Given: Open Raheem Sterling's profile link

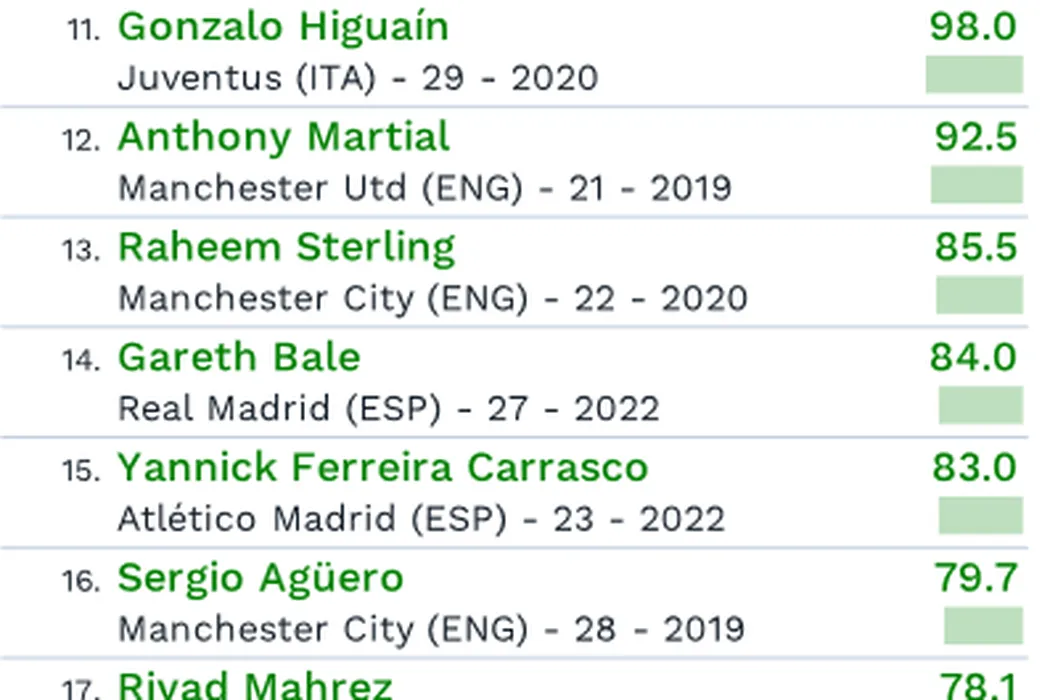Looking at the screenshot, I should (x=286, y=247).
